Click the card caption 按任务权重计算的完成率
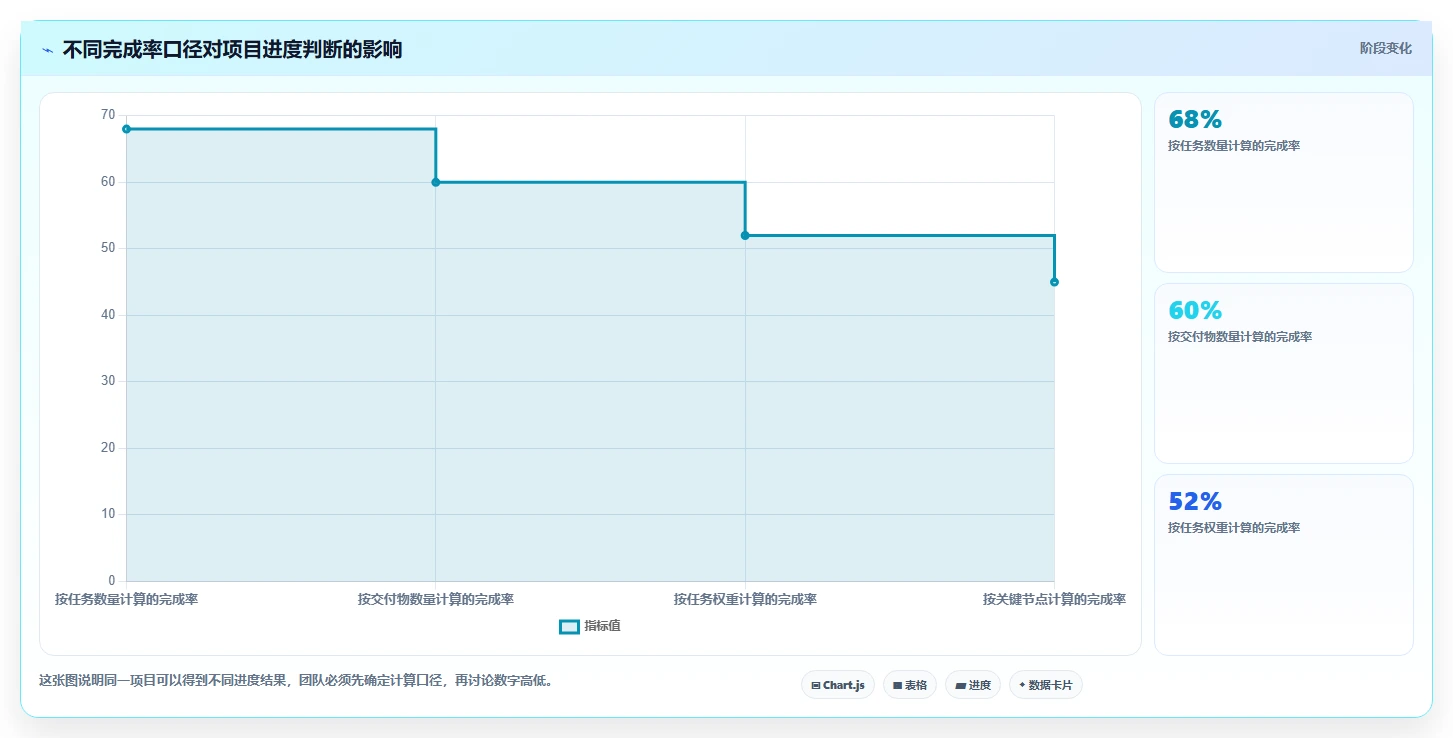The image size is (1453, 738). [1234, 528]
